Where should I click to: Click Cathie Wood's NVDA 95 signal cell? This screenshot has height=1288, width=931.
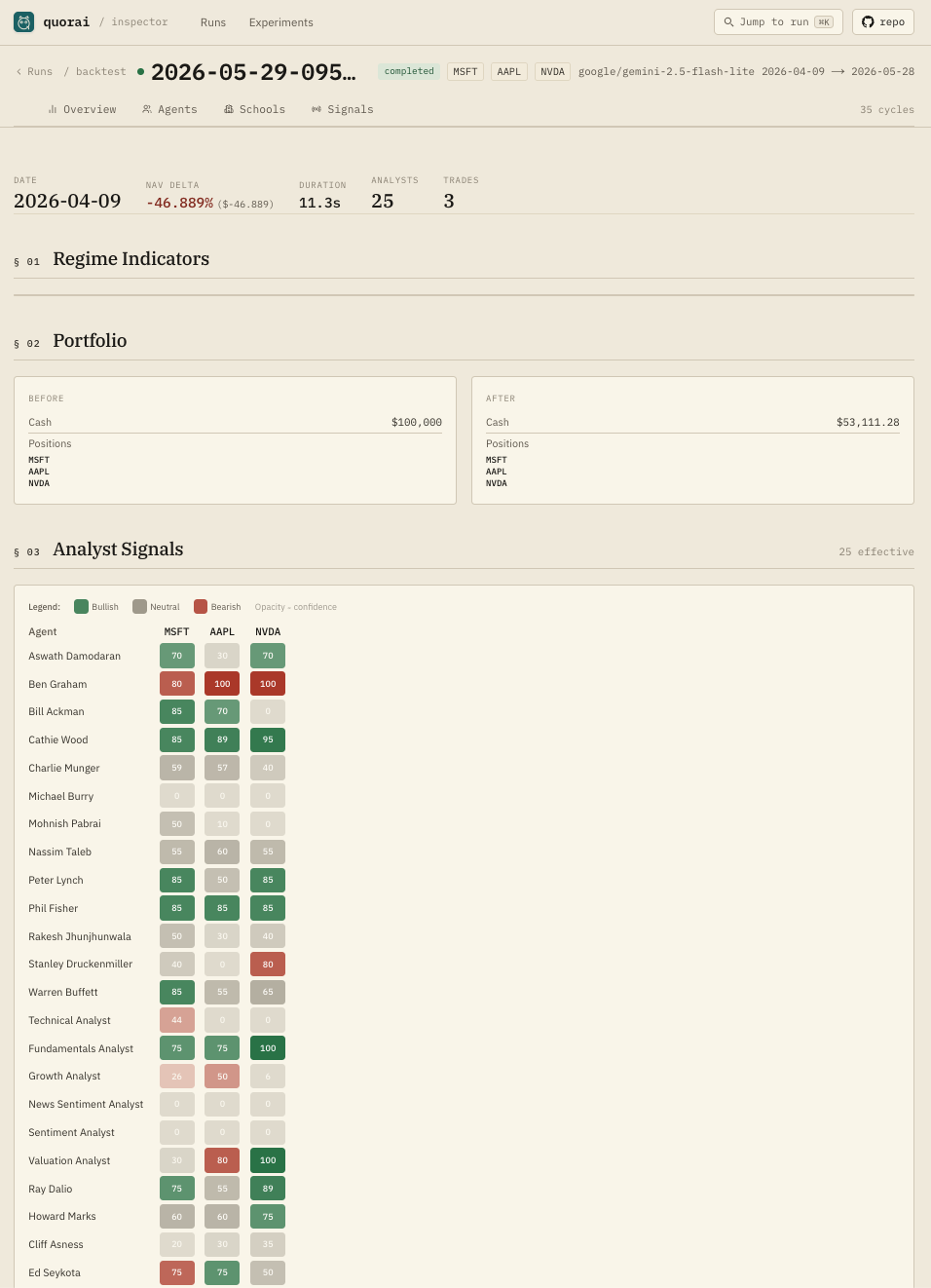click(268, 739)
